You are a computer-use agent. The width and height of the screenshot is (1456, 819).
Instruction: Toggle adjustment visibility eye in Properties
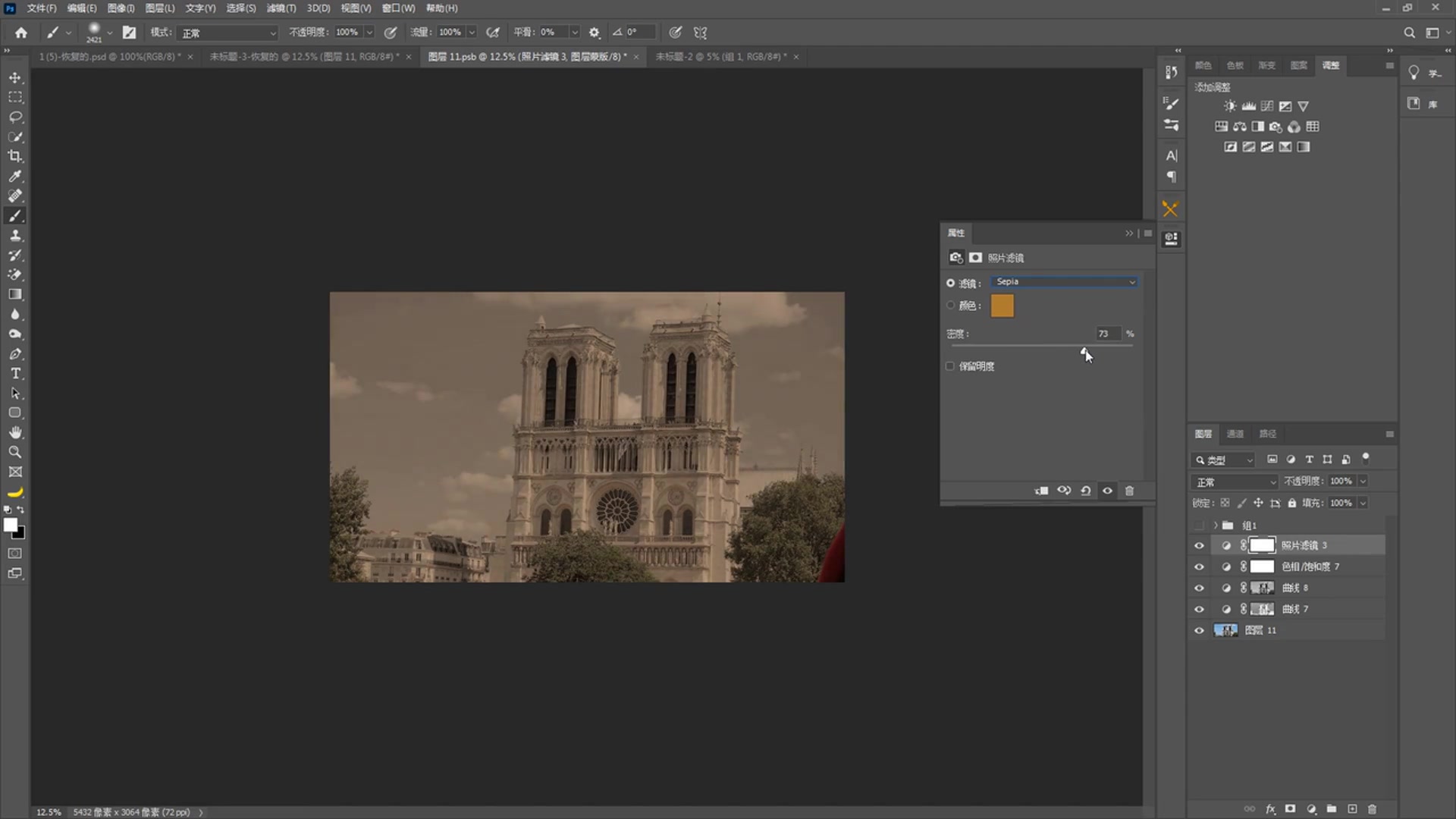[x=1107, y=491]
